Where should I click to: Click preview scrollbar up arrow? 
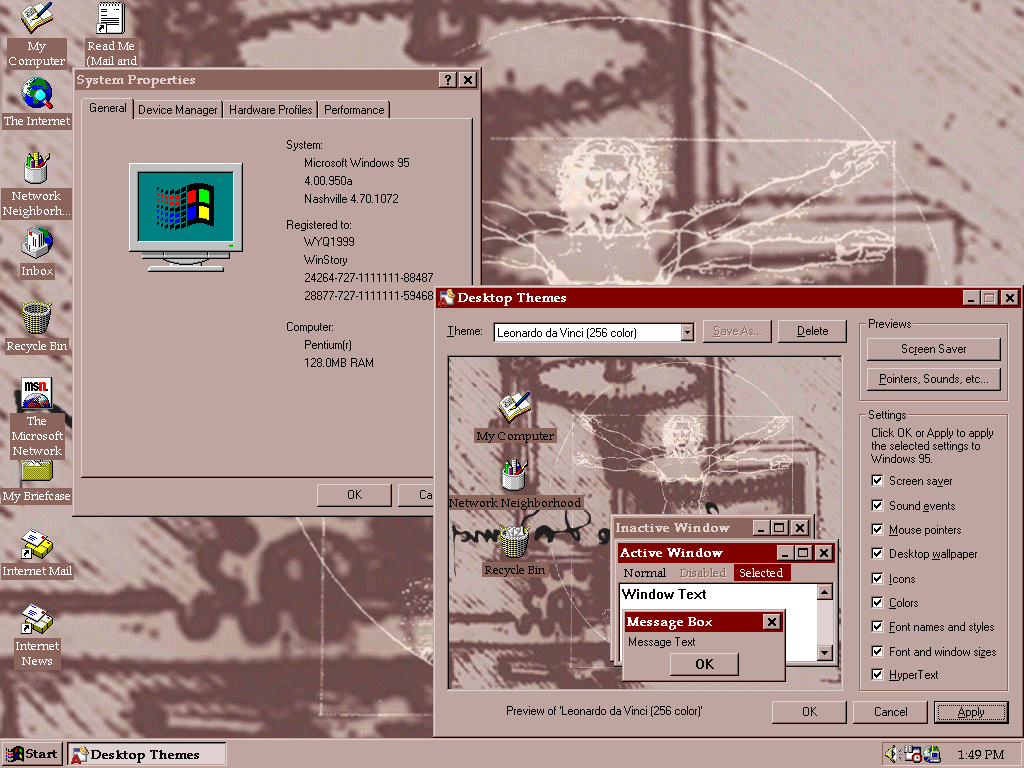[825, 592]
